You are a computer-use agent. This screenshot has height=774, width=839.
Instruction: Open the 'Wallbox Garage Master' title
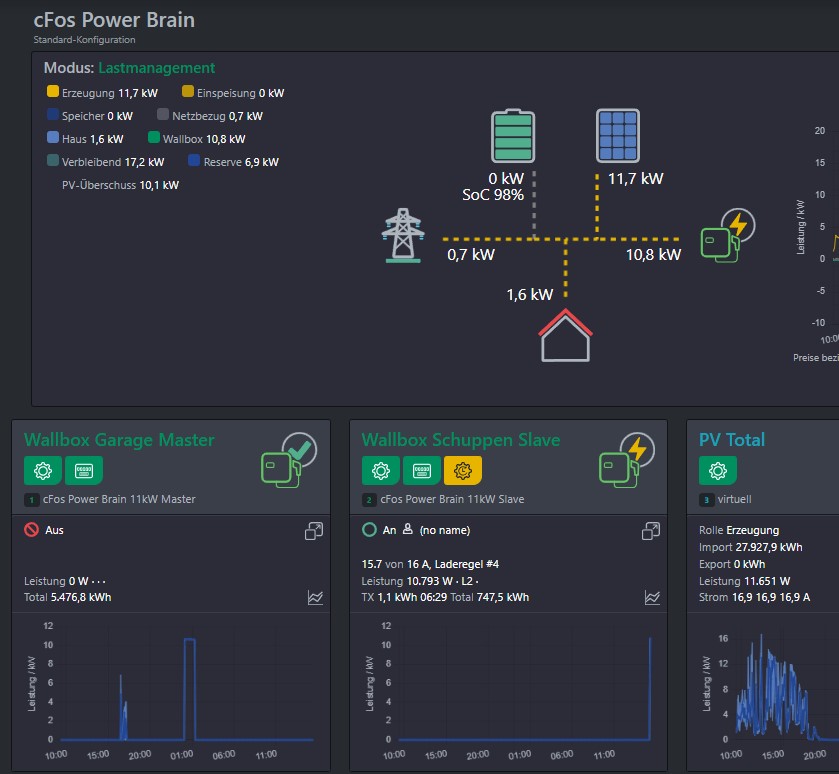(119, 439)
